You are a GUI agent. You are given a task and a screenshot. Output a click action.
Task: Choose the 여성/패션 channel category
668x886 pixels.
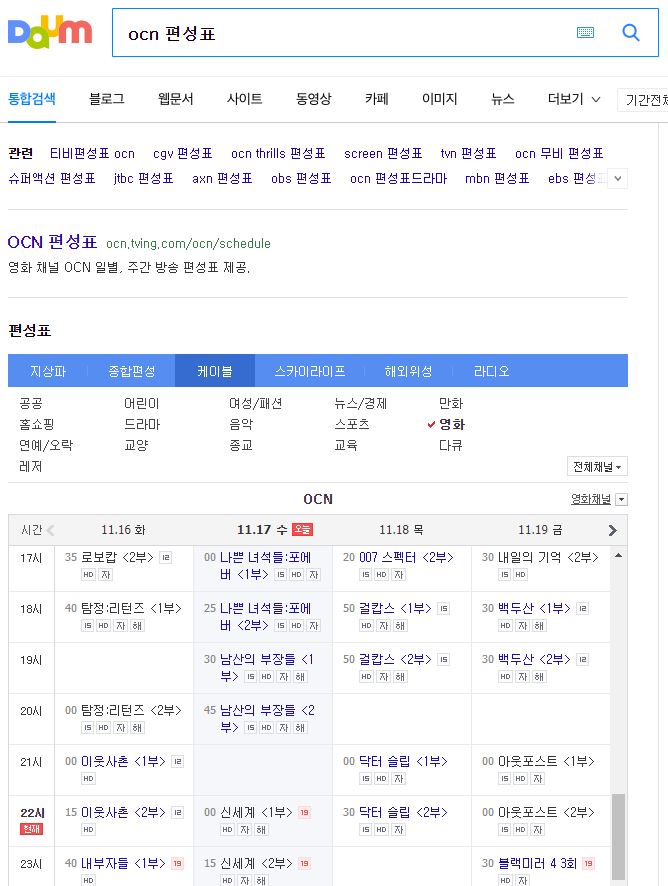255,403
